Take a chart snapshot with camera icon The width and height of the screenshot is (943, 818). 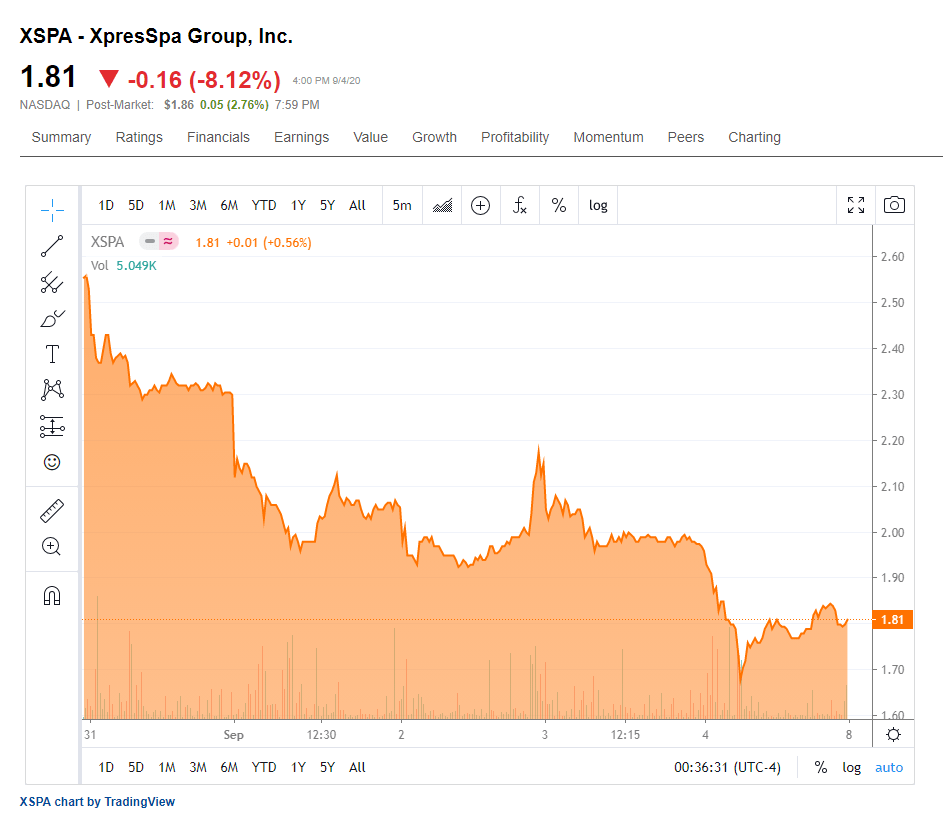coord(894,205)
